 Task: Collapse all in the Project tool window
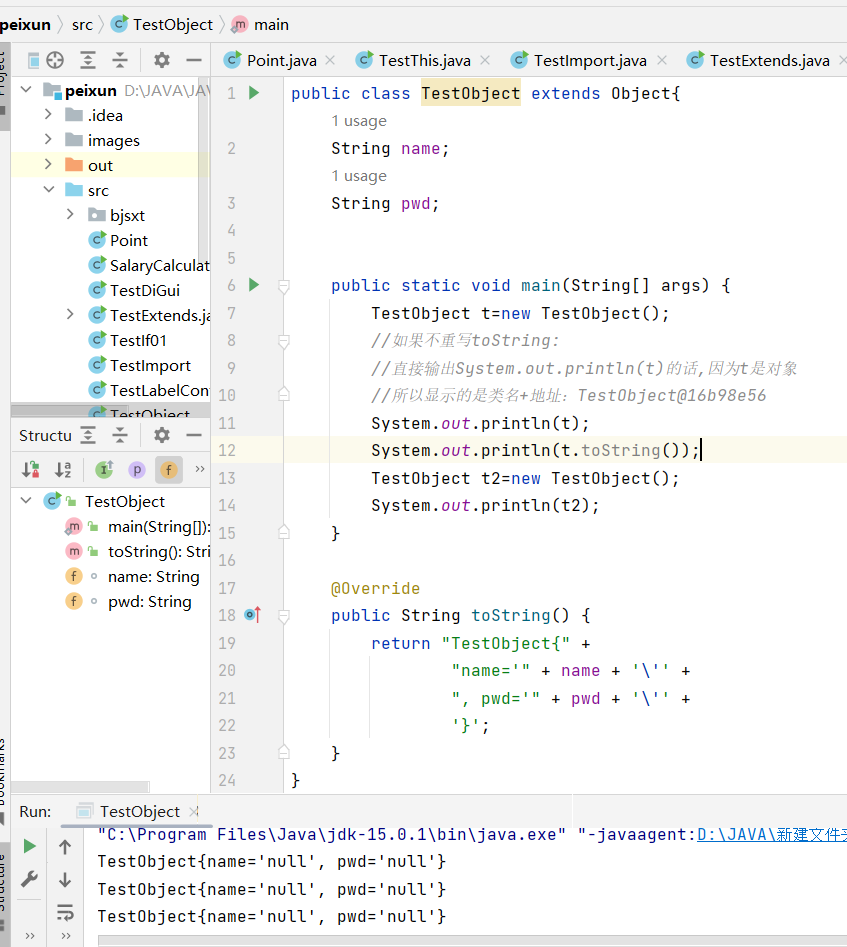pyautogui.click(x=120, y=60)
